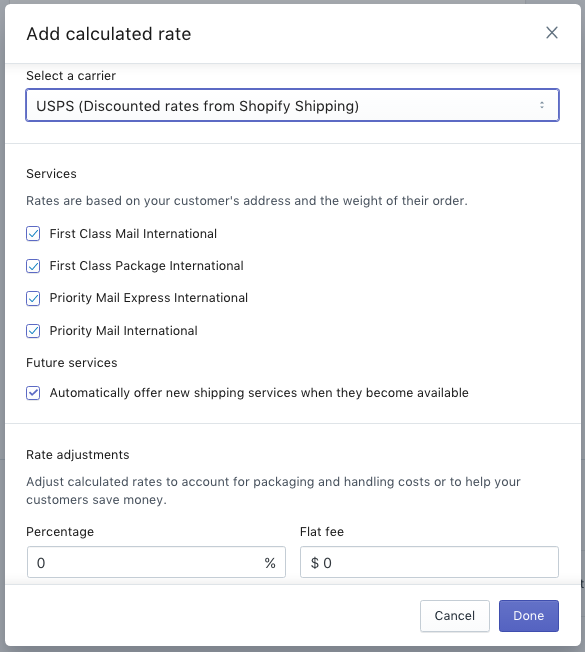Viewport: 585px width, 652px height.
Task: Click the Priority Mail Express International label text
Action: coord(148,298)
